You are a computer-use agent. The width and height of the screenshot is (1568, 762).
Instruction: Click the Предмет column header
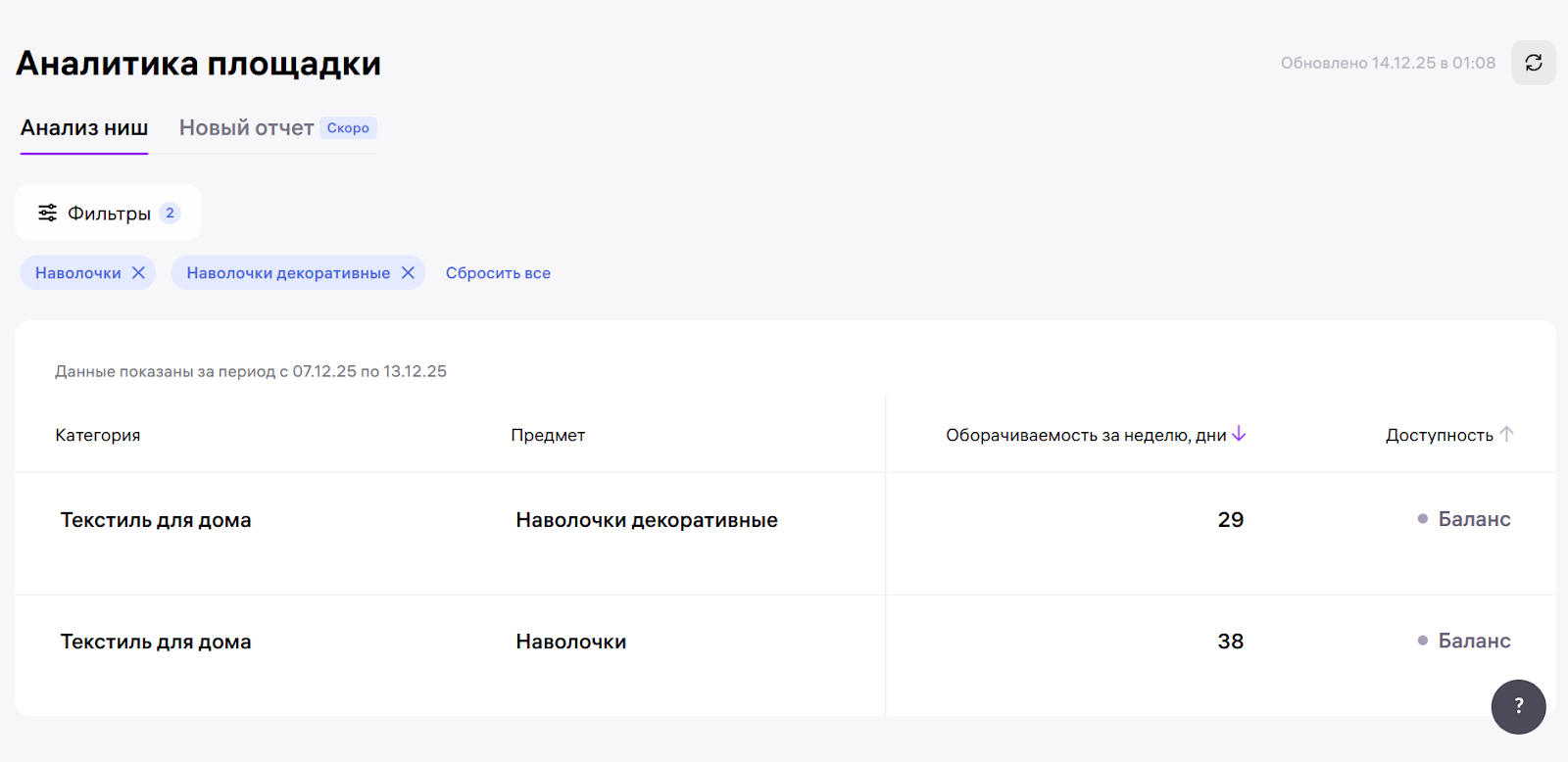pyautogui.click(x=548, y=435)
